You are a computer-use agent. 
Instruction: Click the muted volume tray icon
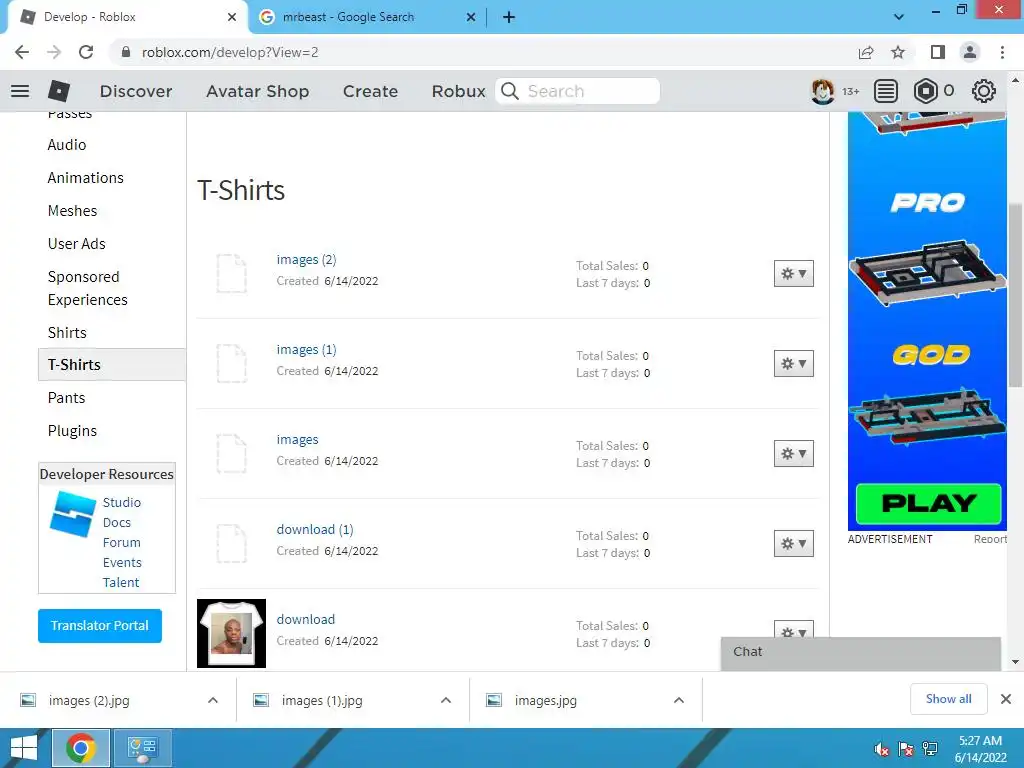[x=882, y=749]
